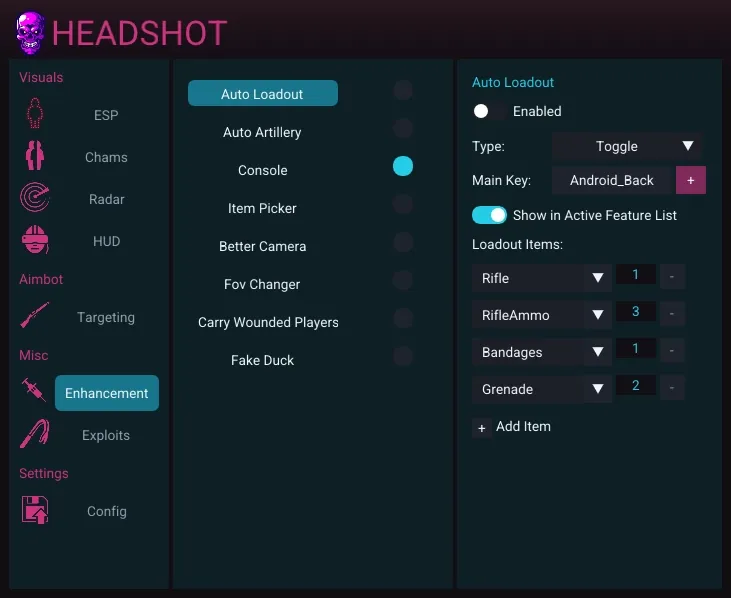The width and height of the screenshot is (731, 598).
Task: Click the Rifle quantity field showing 1
Action: coord(635,275)
